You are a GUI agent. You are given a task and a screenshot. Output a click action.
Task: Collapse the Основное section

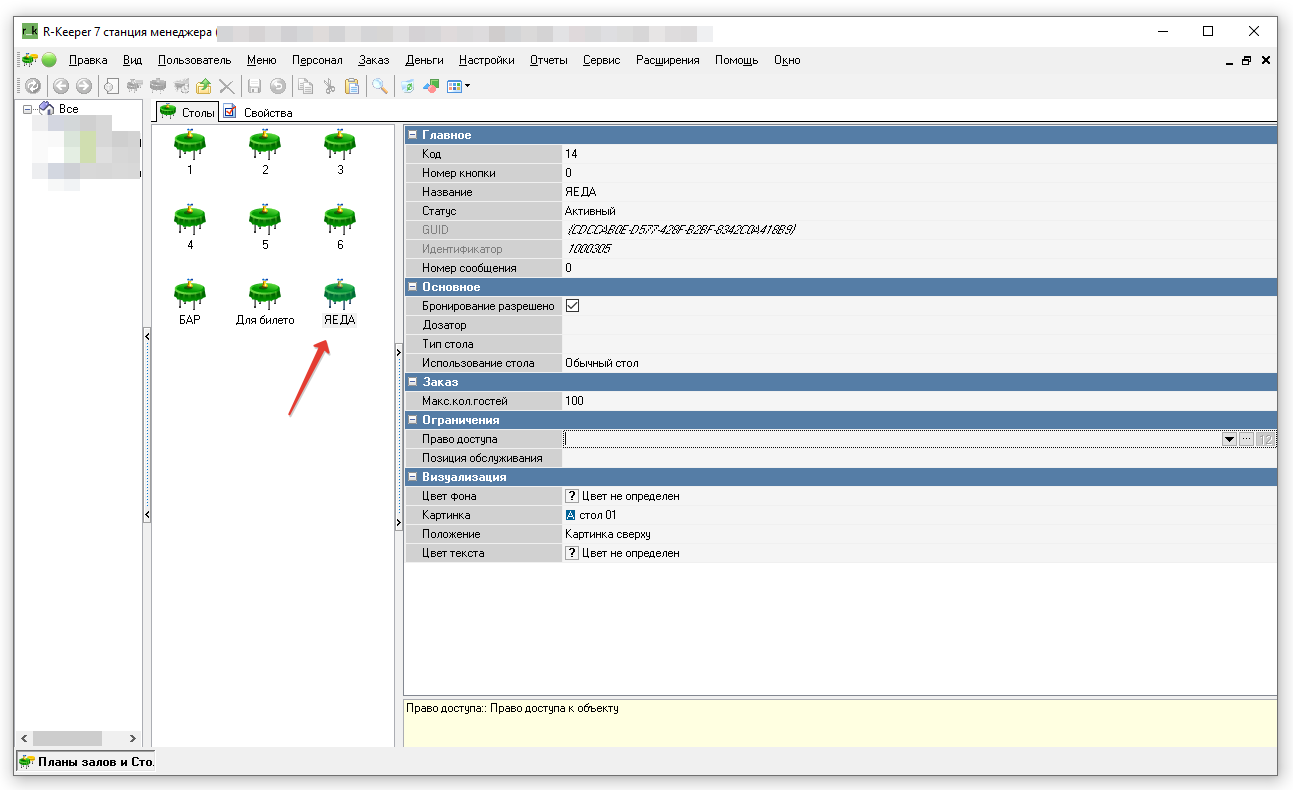(x=413, y=287)
